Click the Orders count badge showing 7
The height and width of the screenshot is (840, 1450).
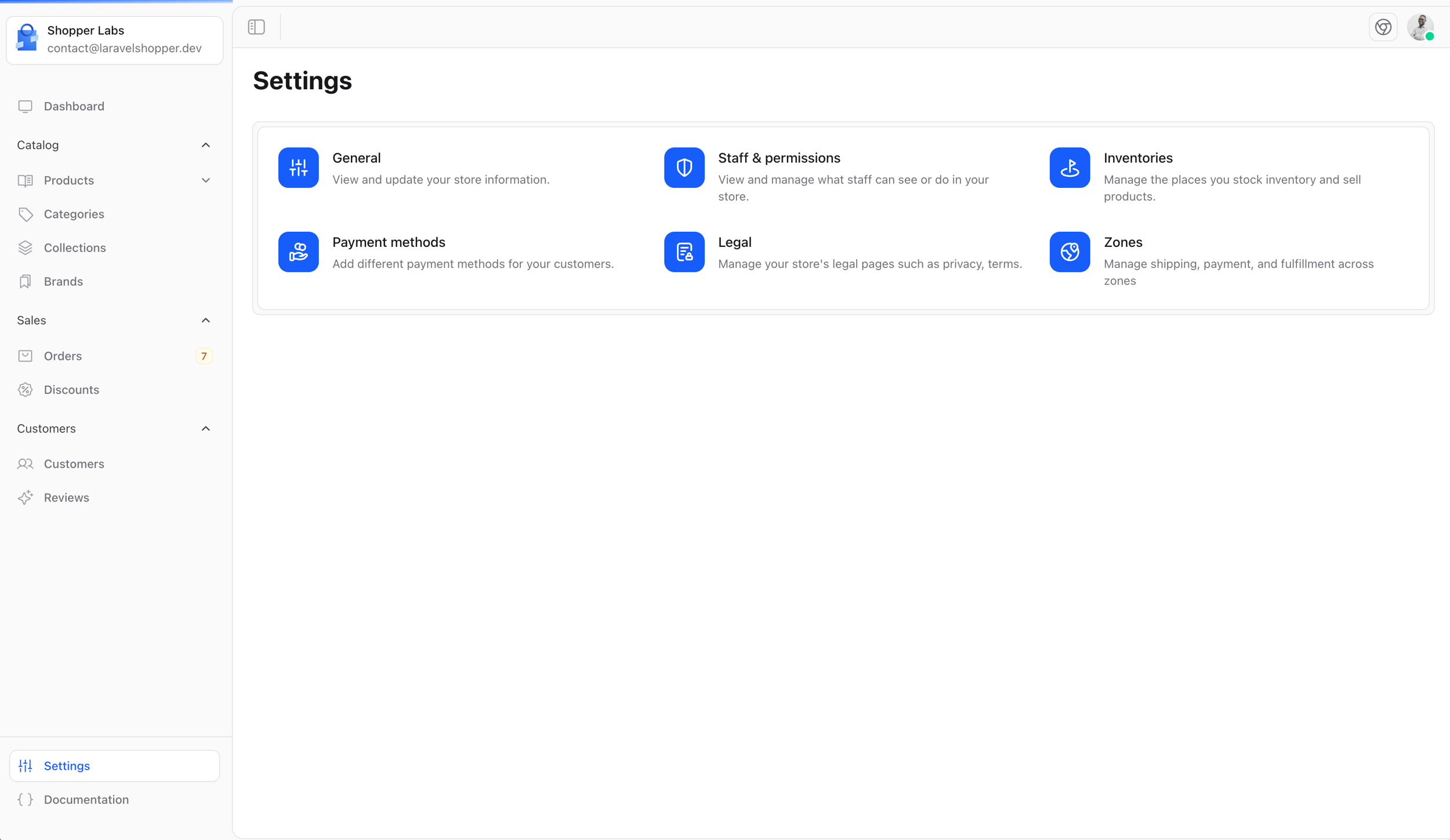[204, 356]
